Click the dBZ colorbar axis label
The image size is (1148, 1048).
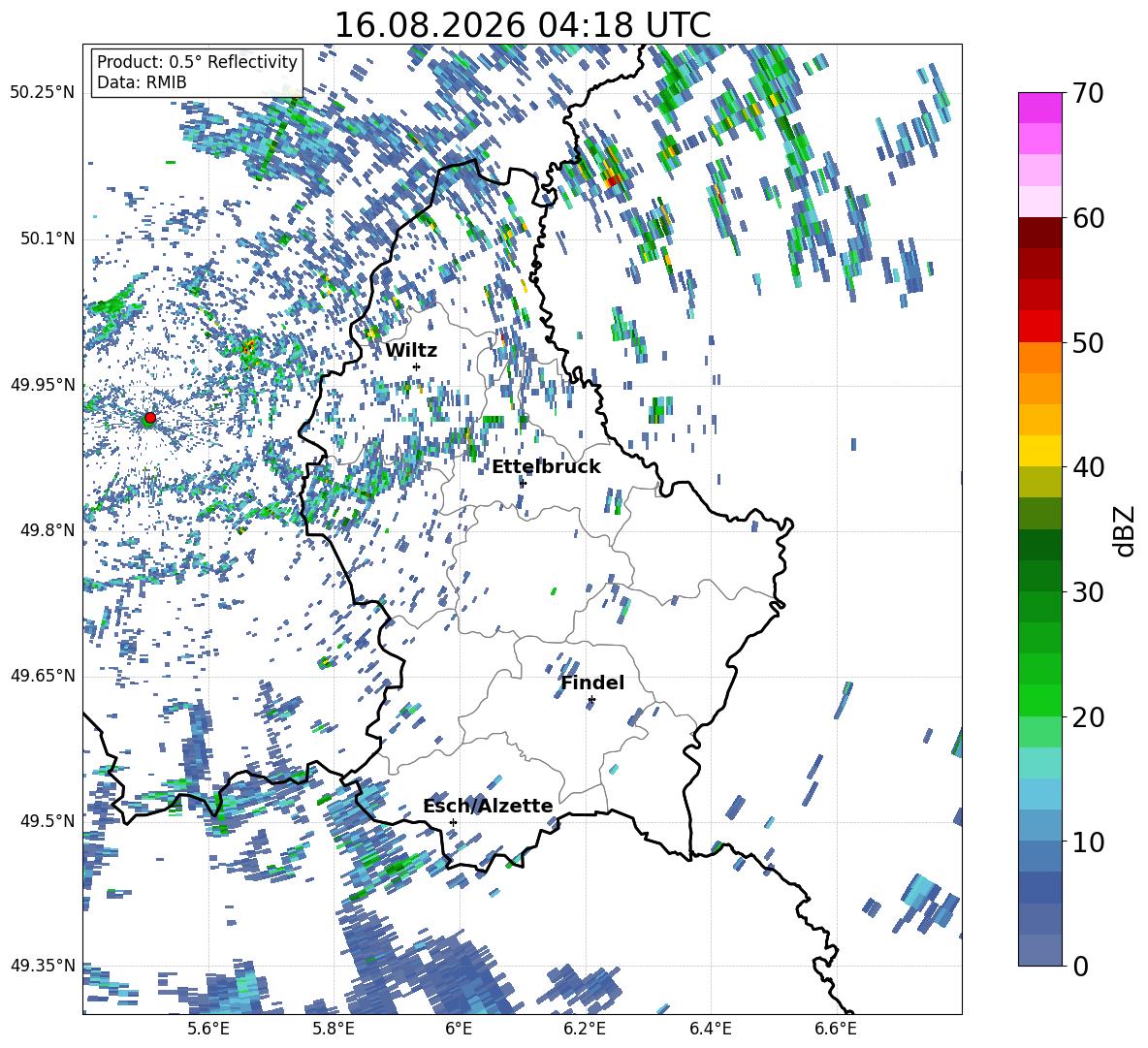1126,530
